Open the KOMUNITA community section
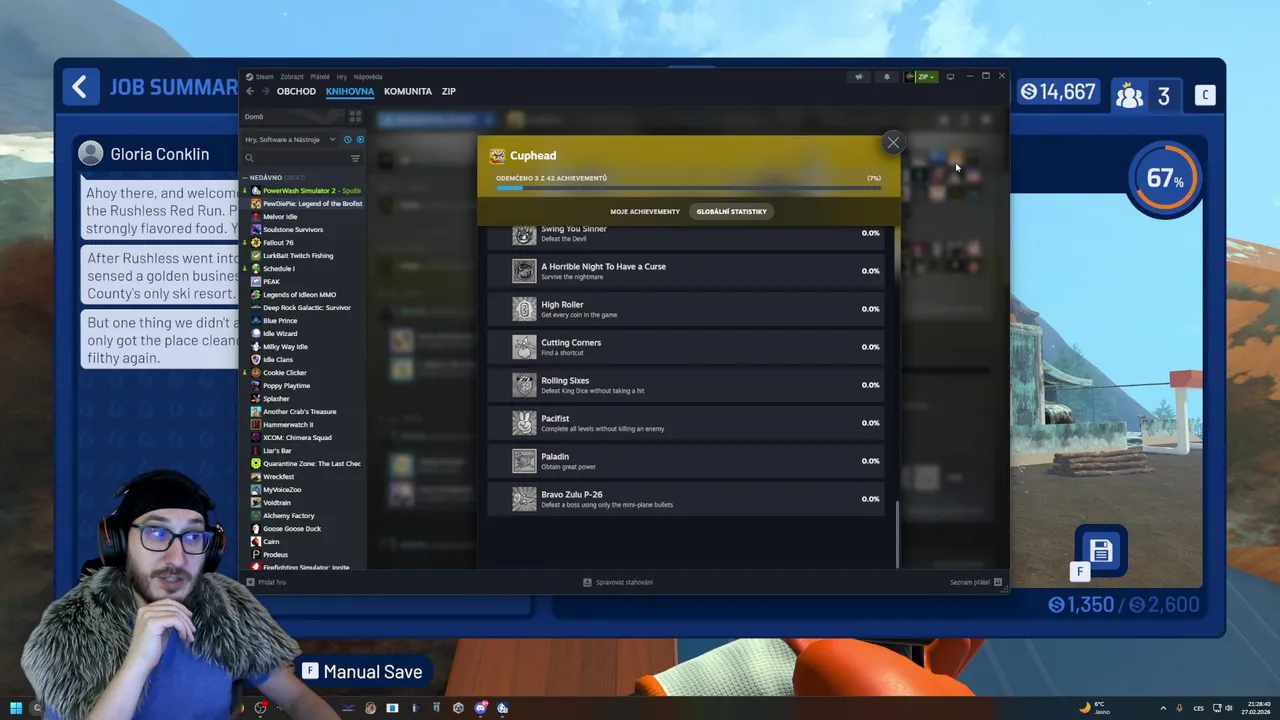This screenshot has width=1280, height=720. (408, 92)
